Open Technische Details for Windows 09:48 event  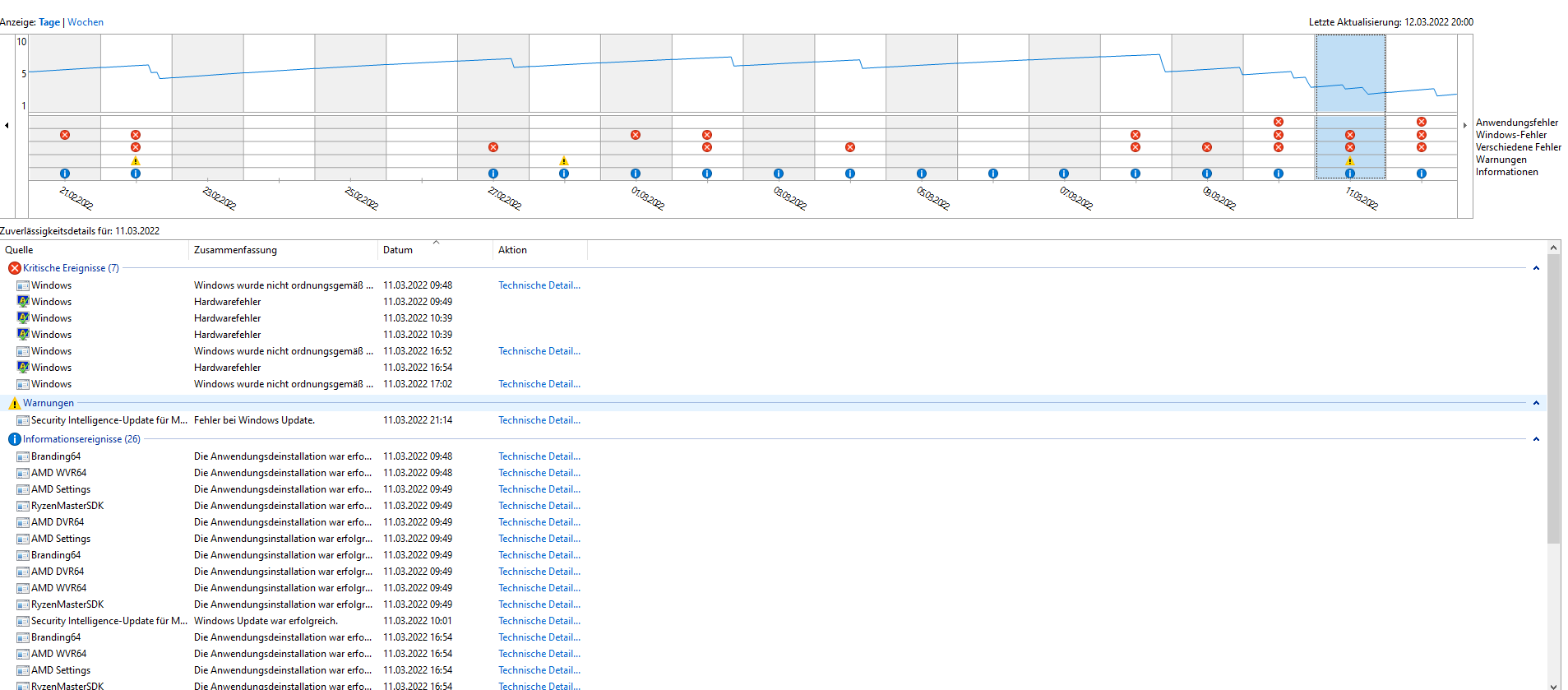539,285
